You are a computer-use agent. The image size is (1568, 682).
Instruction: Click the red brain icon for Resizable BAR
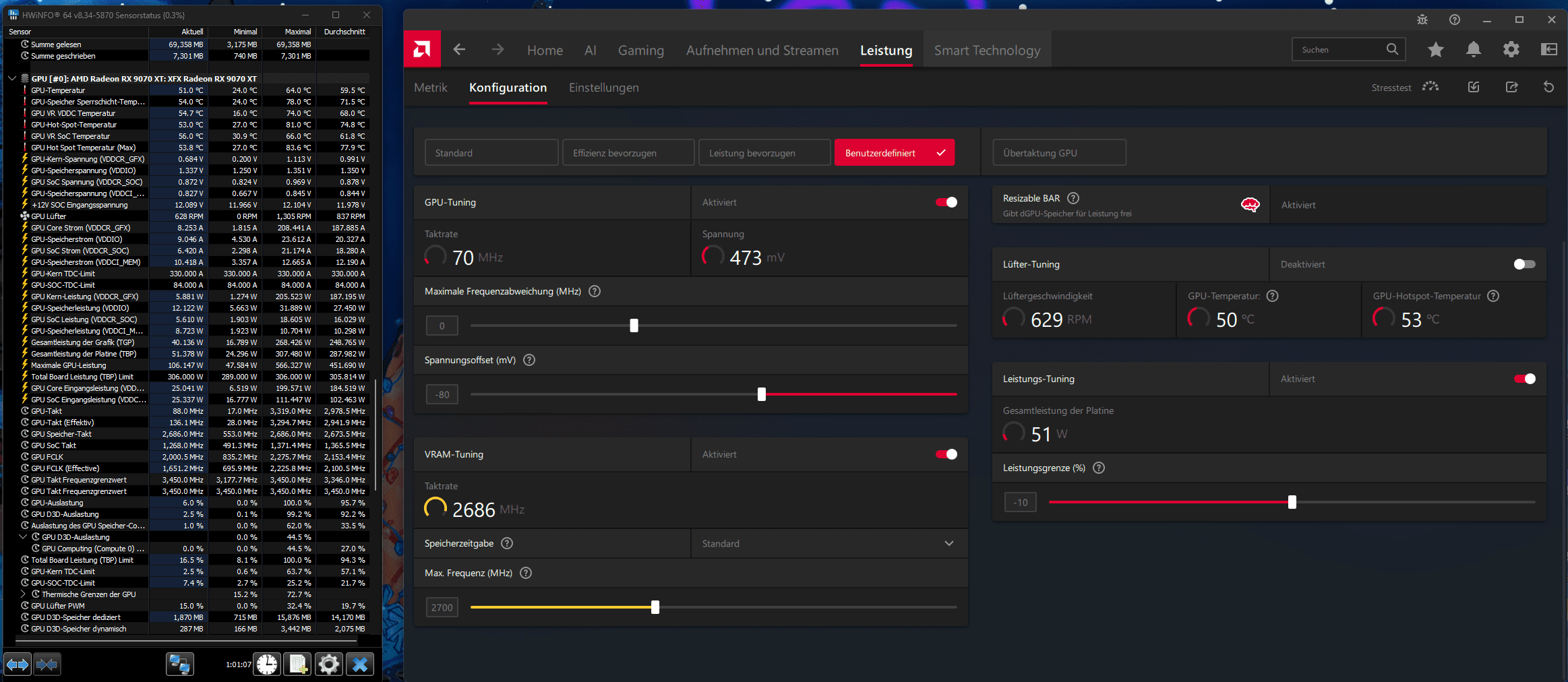pyautogui.click(x=1250, y=205)
